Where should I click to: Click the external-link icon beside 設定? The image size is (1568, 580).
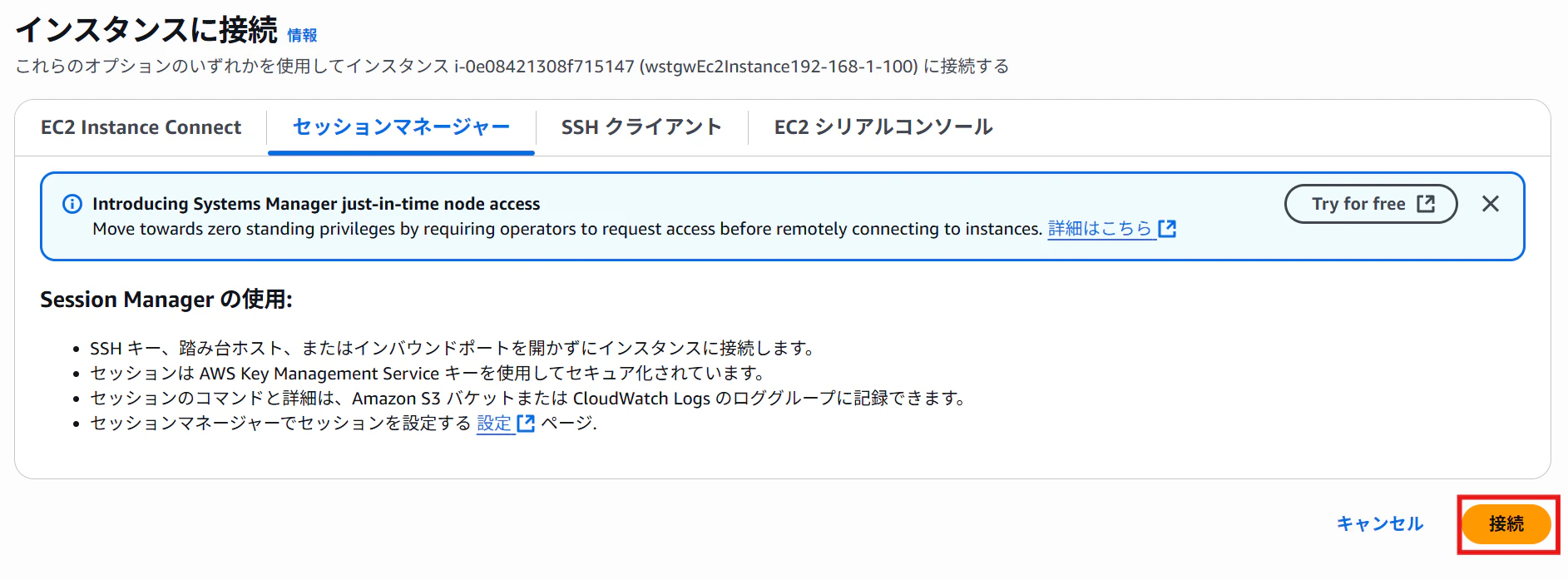[526, 424]
